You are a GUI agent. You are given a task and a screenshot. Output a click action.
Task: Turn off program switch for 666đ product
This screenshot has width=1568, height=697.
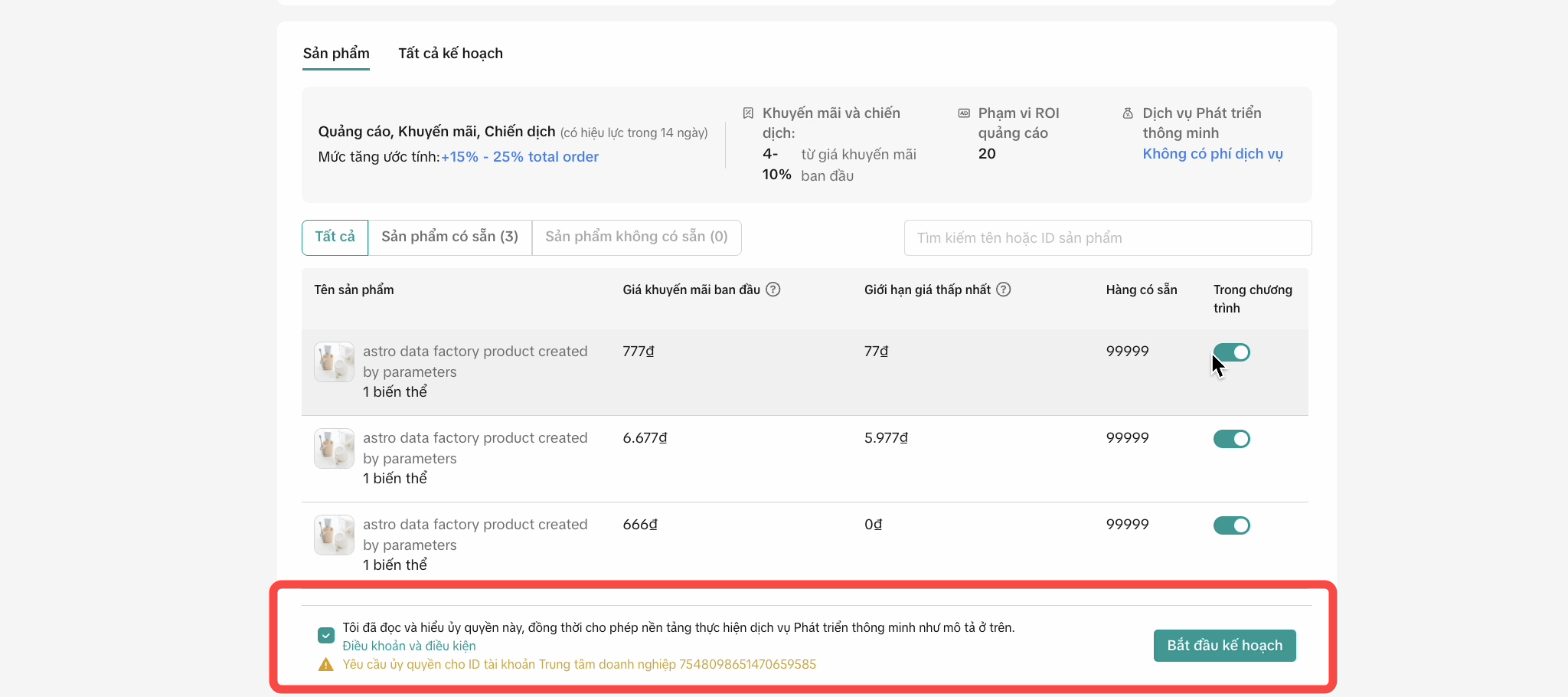(1231, 525)
